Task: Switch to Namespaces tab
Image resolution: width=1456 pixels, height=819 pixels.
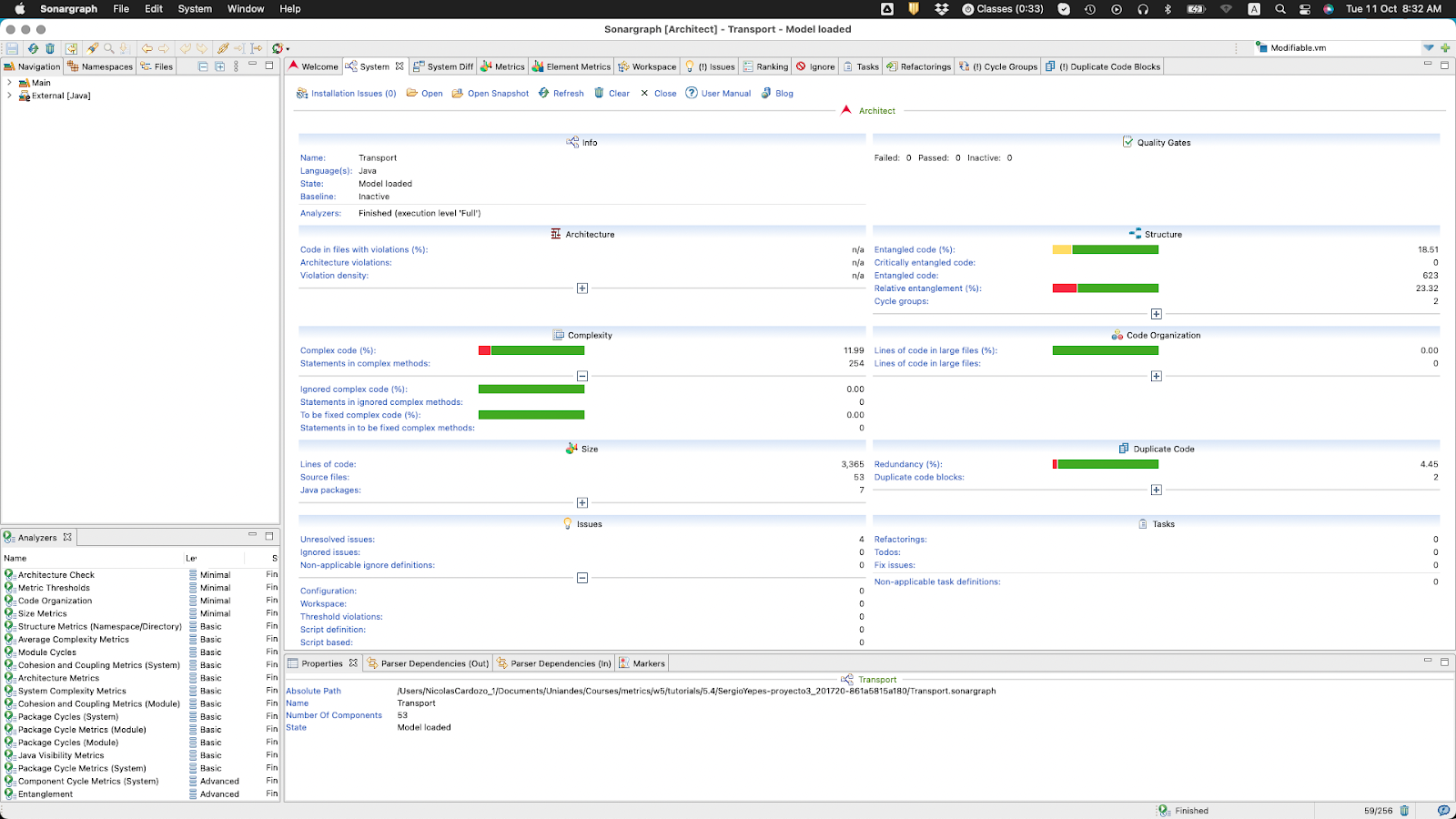Action: 100,66
